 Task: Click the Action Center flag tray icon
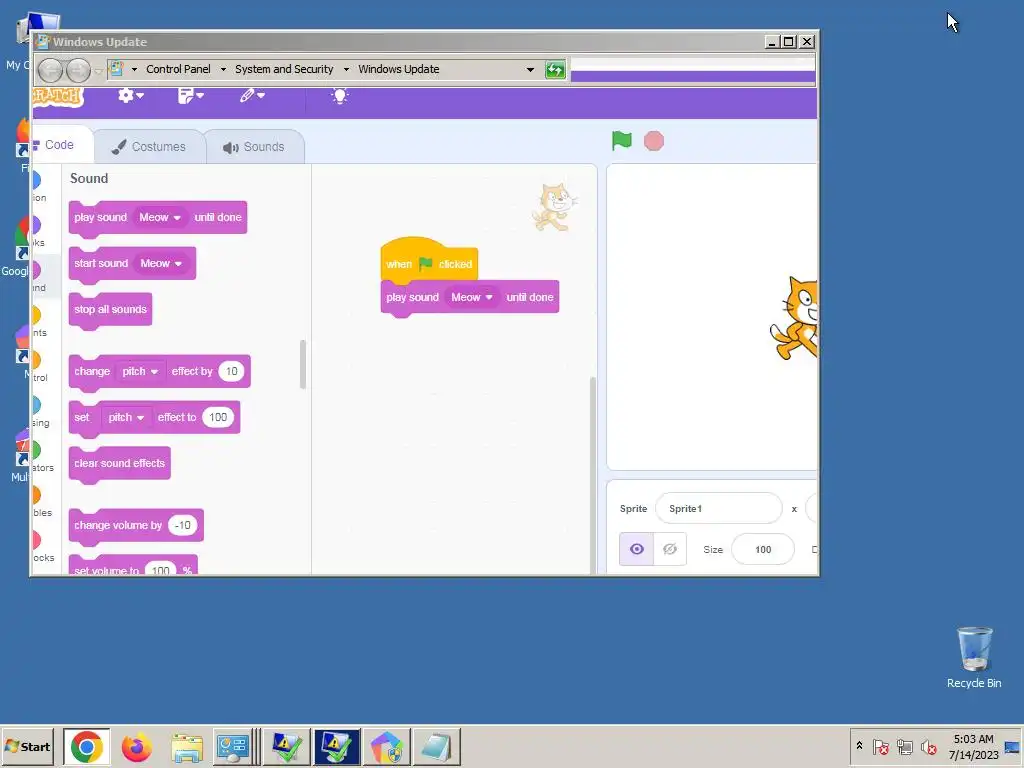[880, 746]
